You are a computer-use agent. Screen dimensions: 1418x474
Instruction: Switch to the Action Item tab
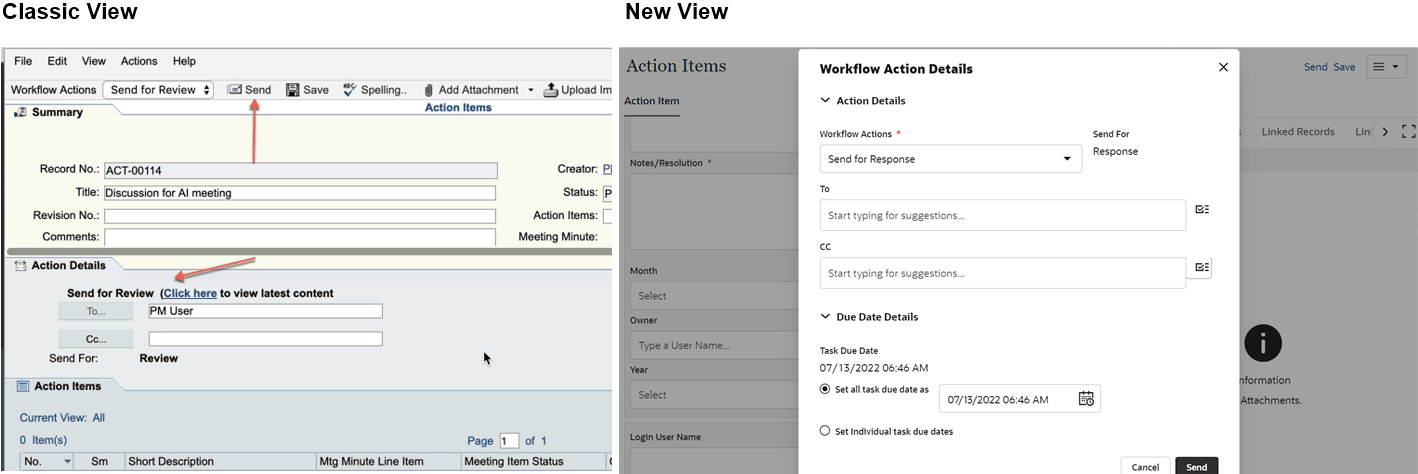pyautogui.click(x=651, y=101)
